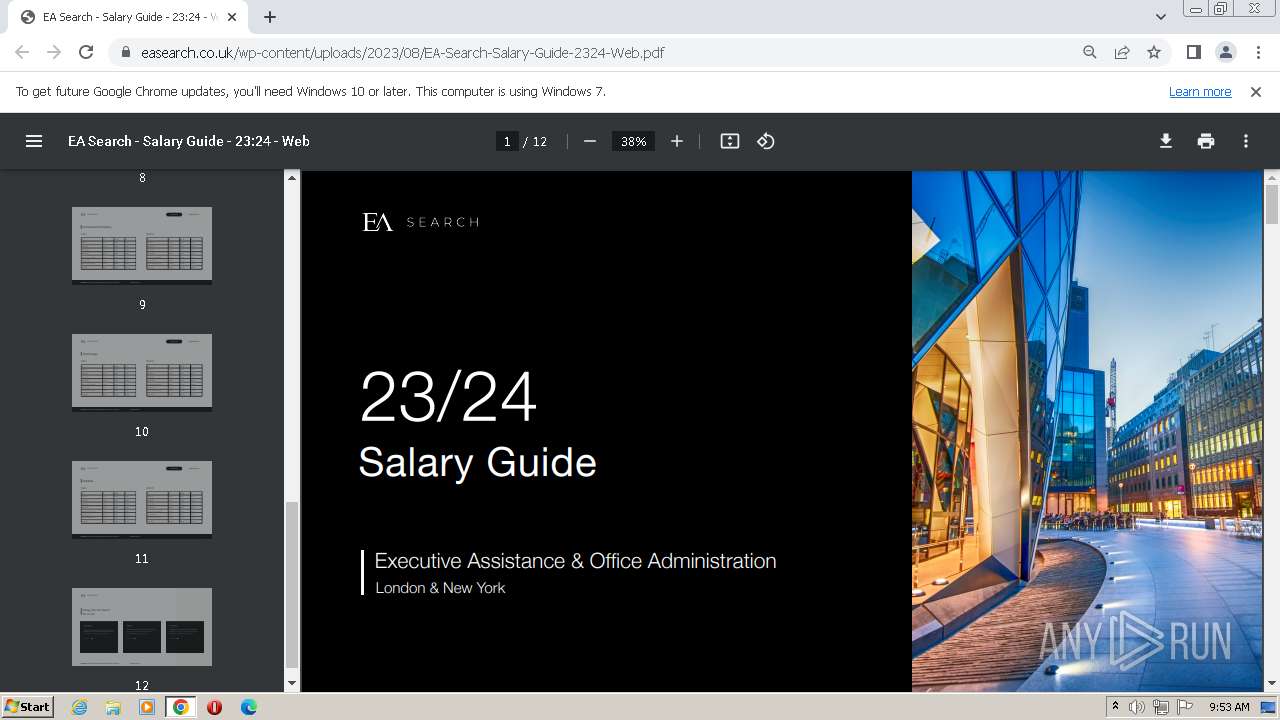Click the document scroll down arrow

point(1272,684)
